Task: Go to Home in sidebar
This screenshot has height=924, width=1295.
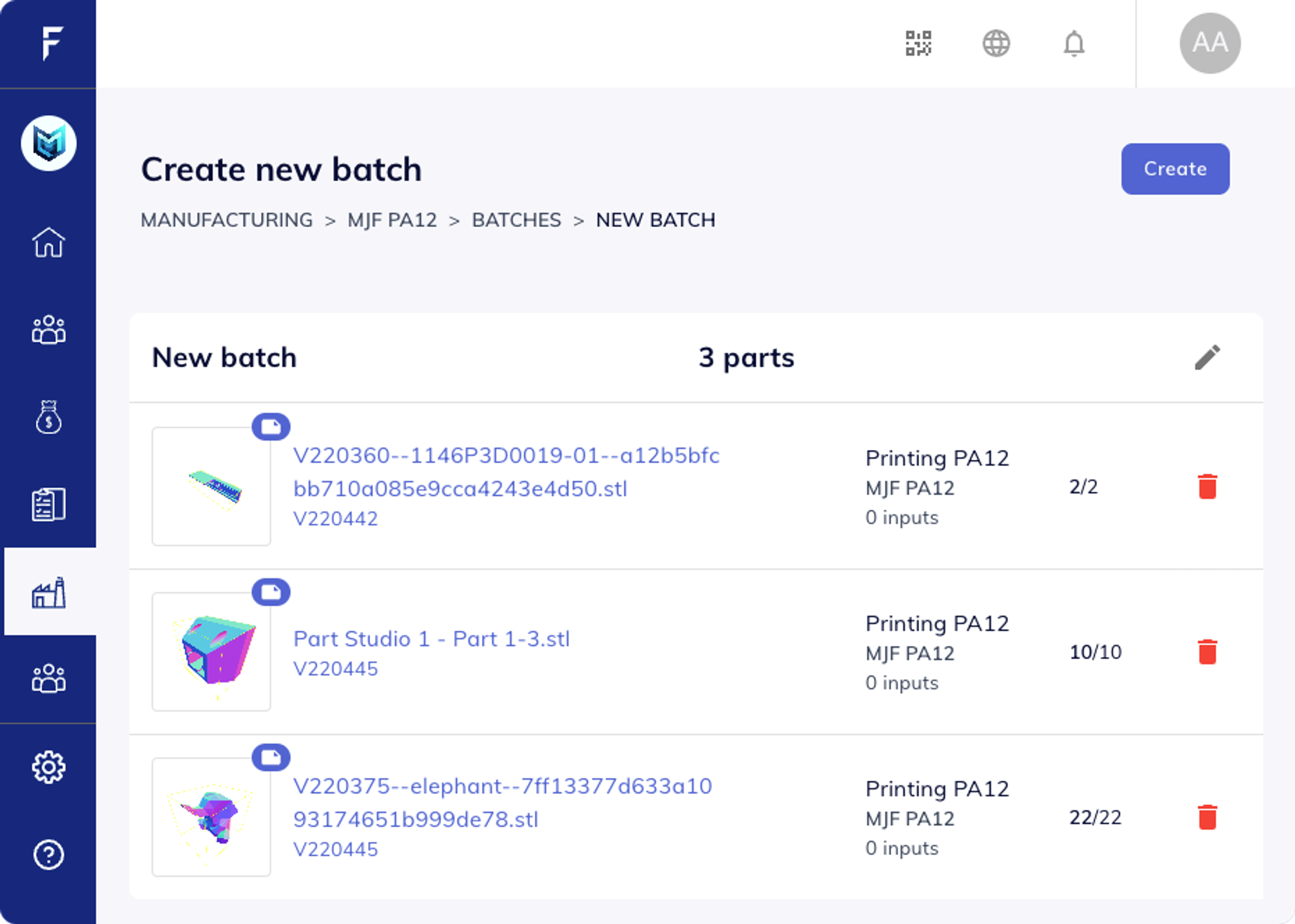Action: click(48, 242)
